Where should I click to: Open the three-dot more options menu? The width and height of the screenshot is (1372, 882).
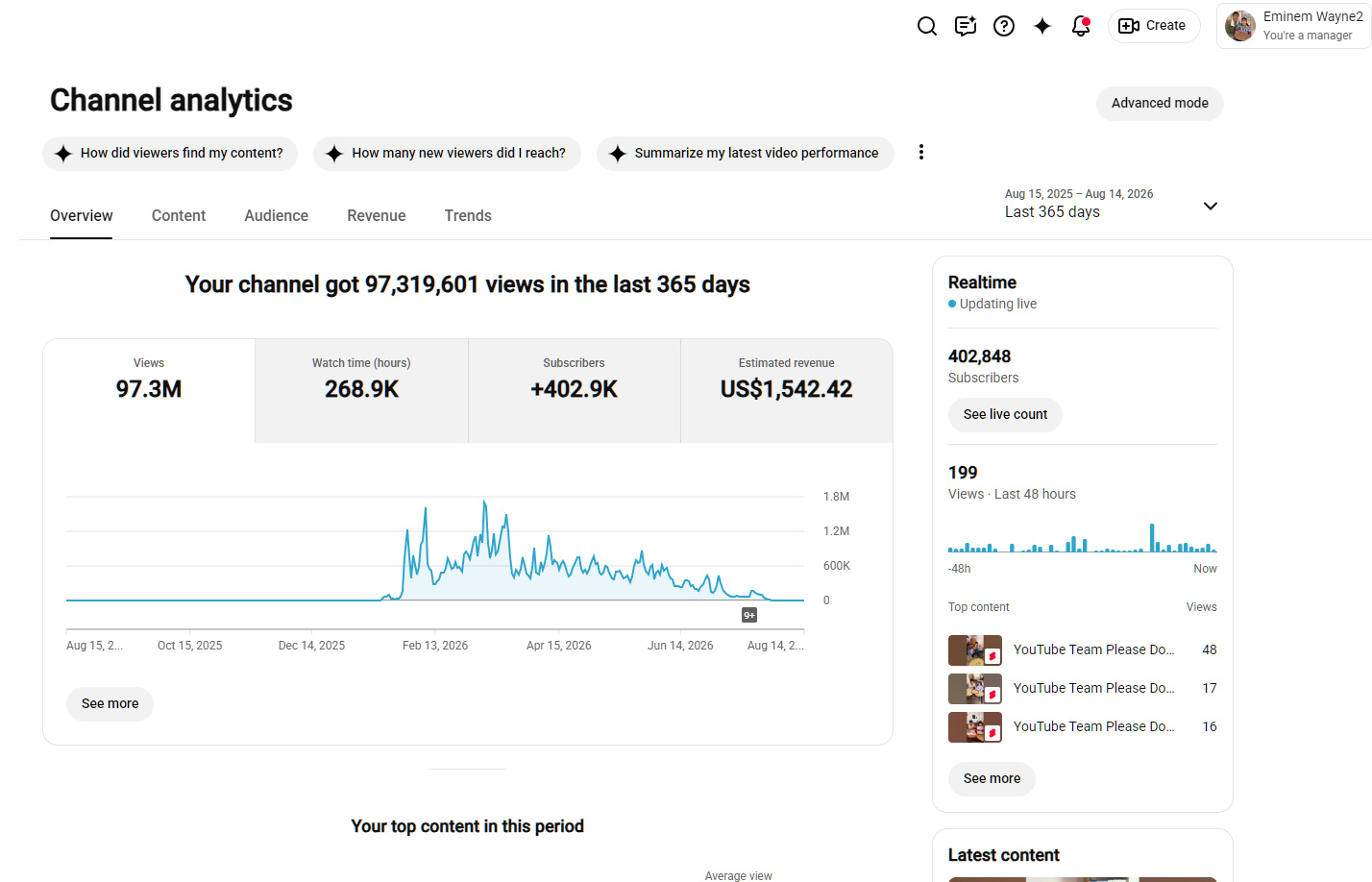tap(921, 152)
